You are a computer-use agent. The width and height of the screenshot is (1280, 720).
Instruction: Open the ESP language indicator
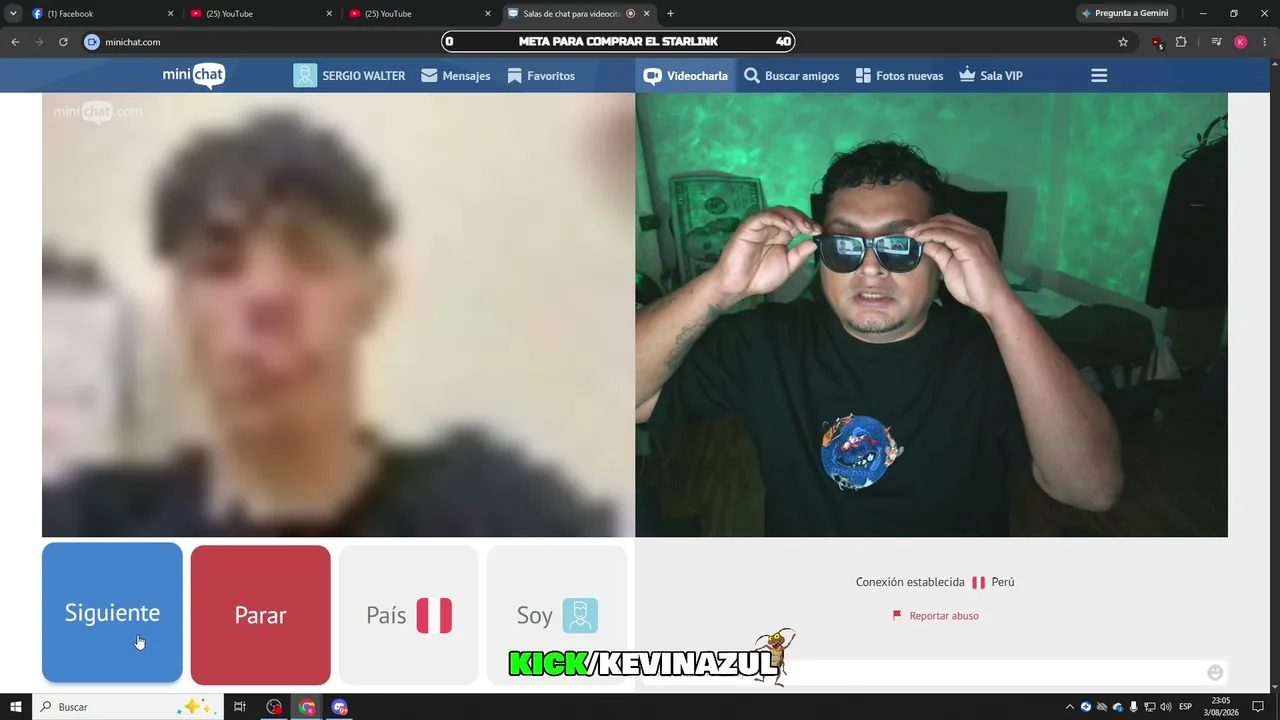pyautogui.click(x=1185, y=707)
